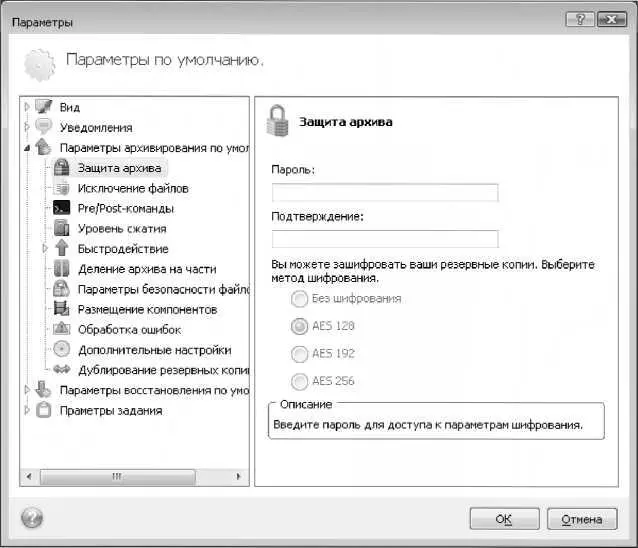The height and width of the screenshot is (548, 638).
Task: Click the Дополнительные настройки icon
Action: [61, 349]
